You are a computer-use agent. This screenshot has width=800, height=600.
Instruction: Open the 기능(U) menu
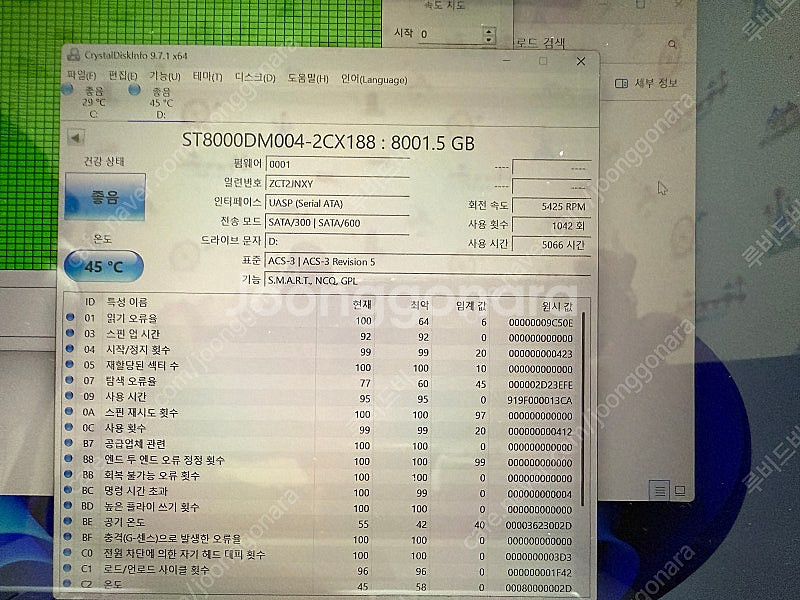[x=165, y=76]
